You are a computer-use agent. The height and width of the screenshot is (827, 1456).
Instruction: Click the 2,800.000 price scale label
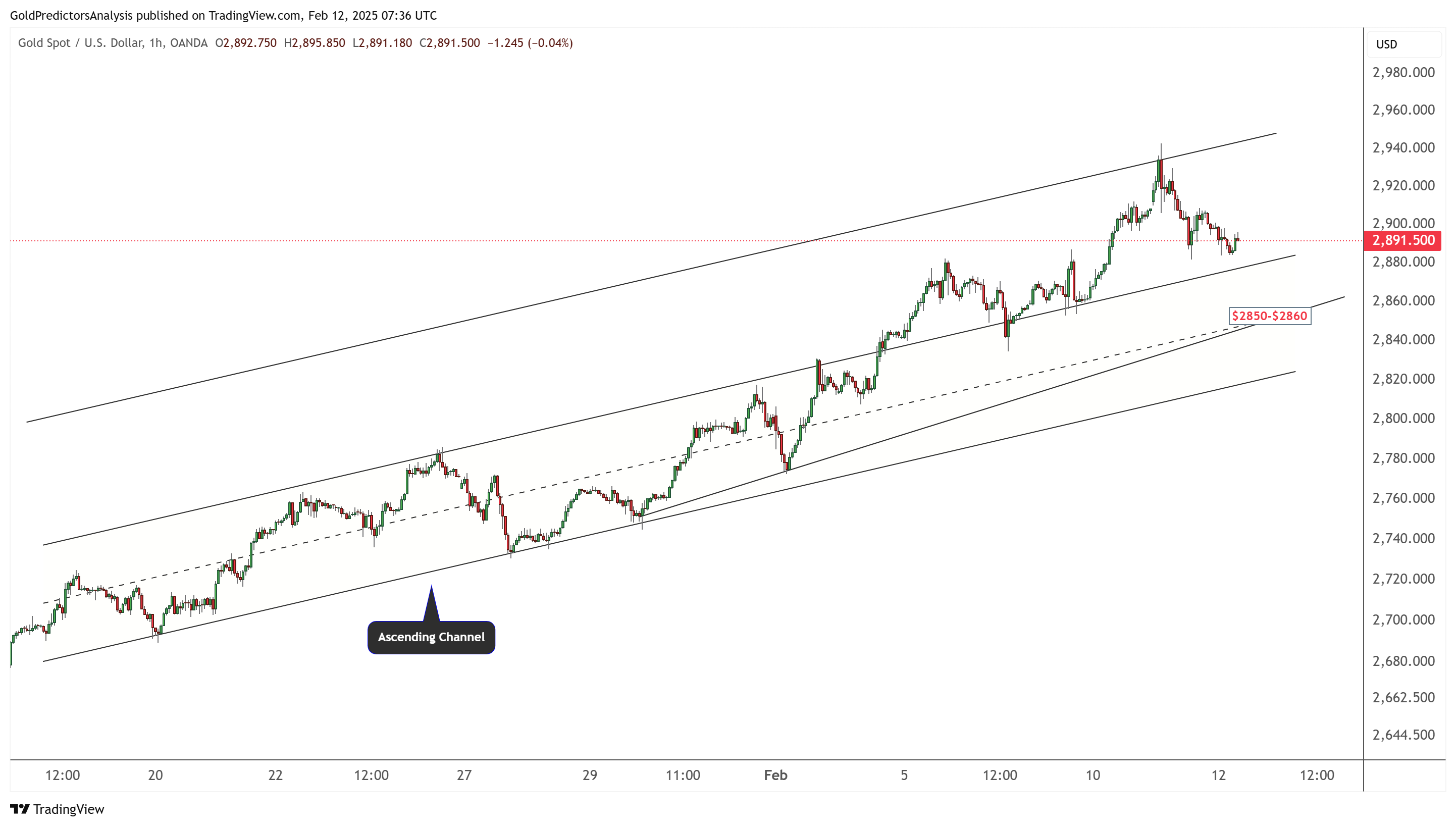pos(1403,418)
